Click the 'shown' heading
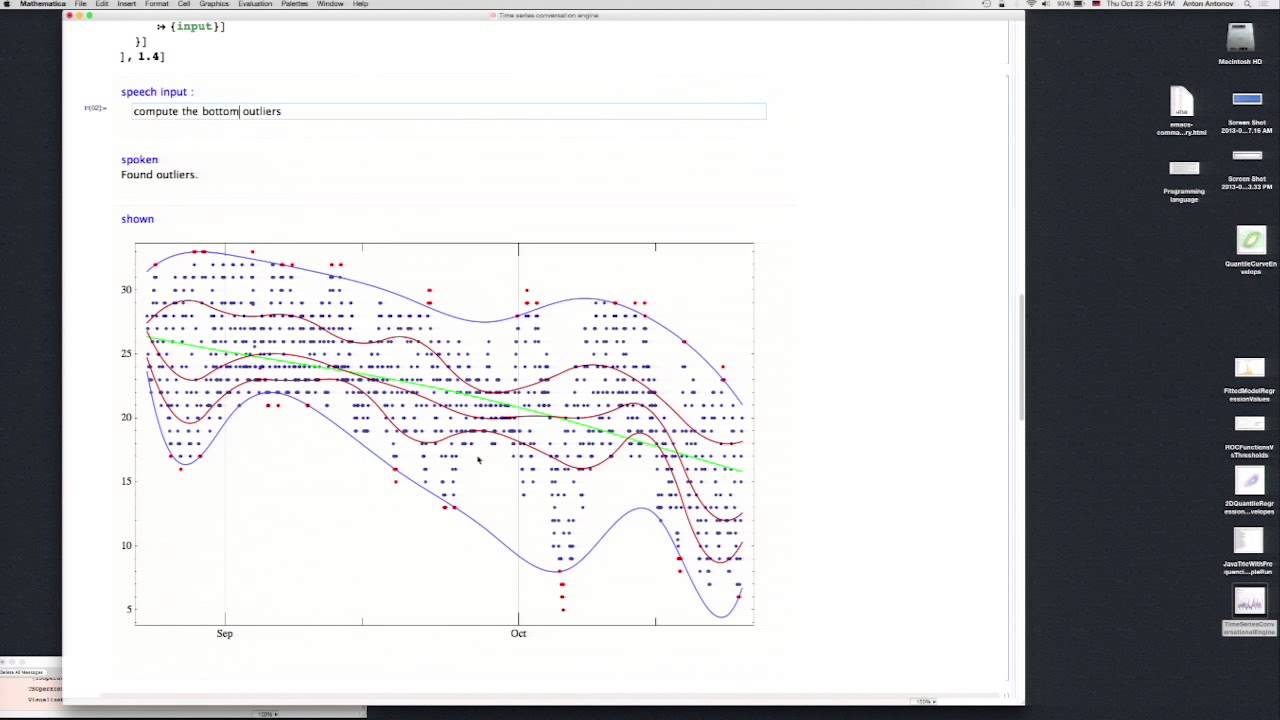Viewport: 1280px width, 720px height. (137, 219)
